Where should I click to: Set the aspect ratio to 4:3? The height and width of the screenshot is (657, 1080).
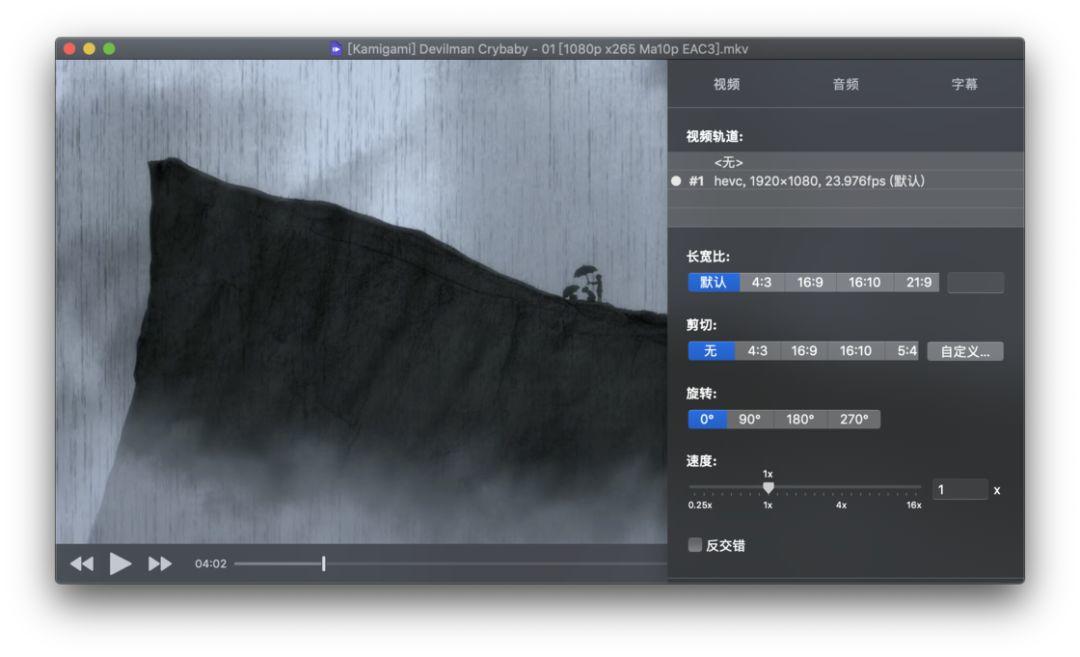click(x=762, y=282)
